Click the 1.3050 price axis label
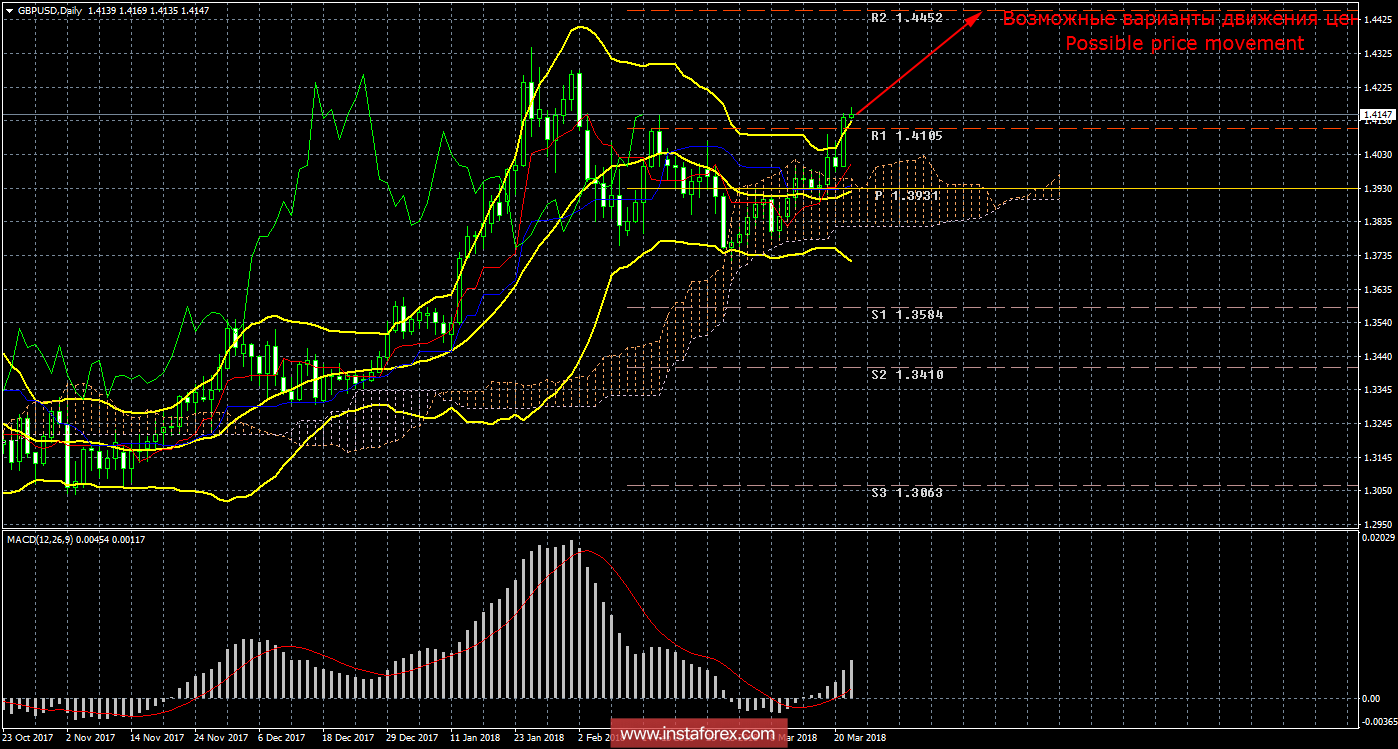The image size is (1398, 749). [1376, 491]
